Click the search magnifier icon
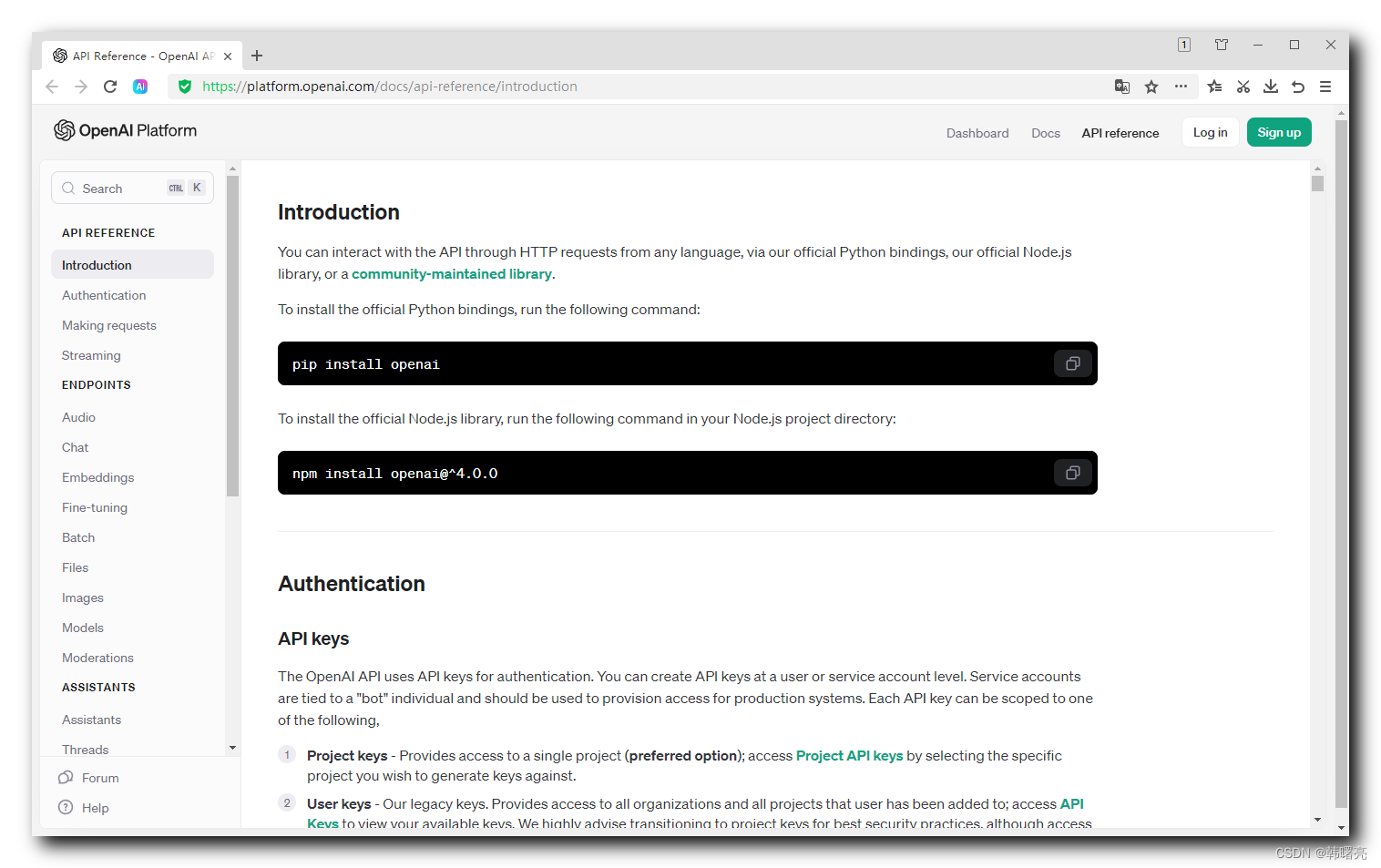1381x868 pixels. pyautogui.click(x=68, y=189)
